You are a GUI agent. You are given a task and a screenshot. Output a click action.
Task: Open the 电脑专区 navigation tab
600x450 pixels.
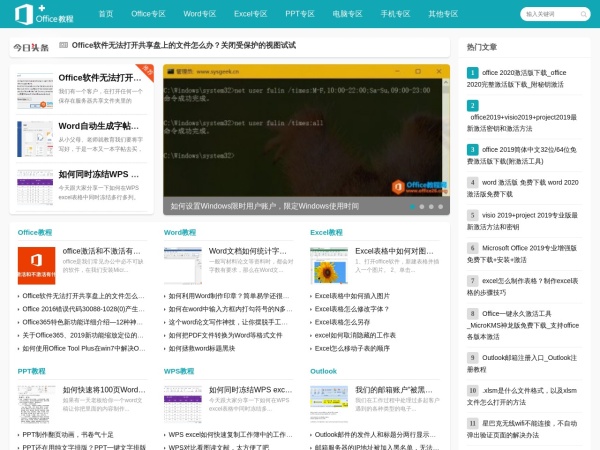click(347, 14)
